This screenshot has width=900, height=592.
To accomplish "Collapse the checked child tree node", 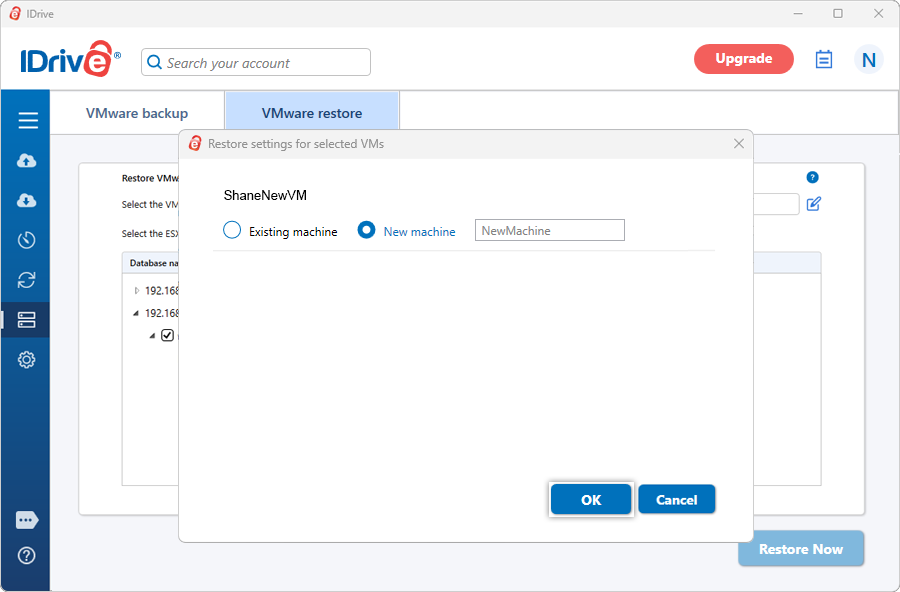I will [x=152, y=335].
